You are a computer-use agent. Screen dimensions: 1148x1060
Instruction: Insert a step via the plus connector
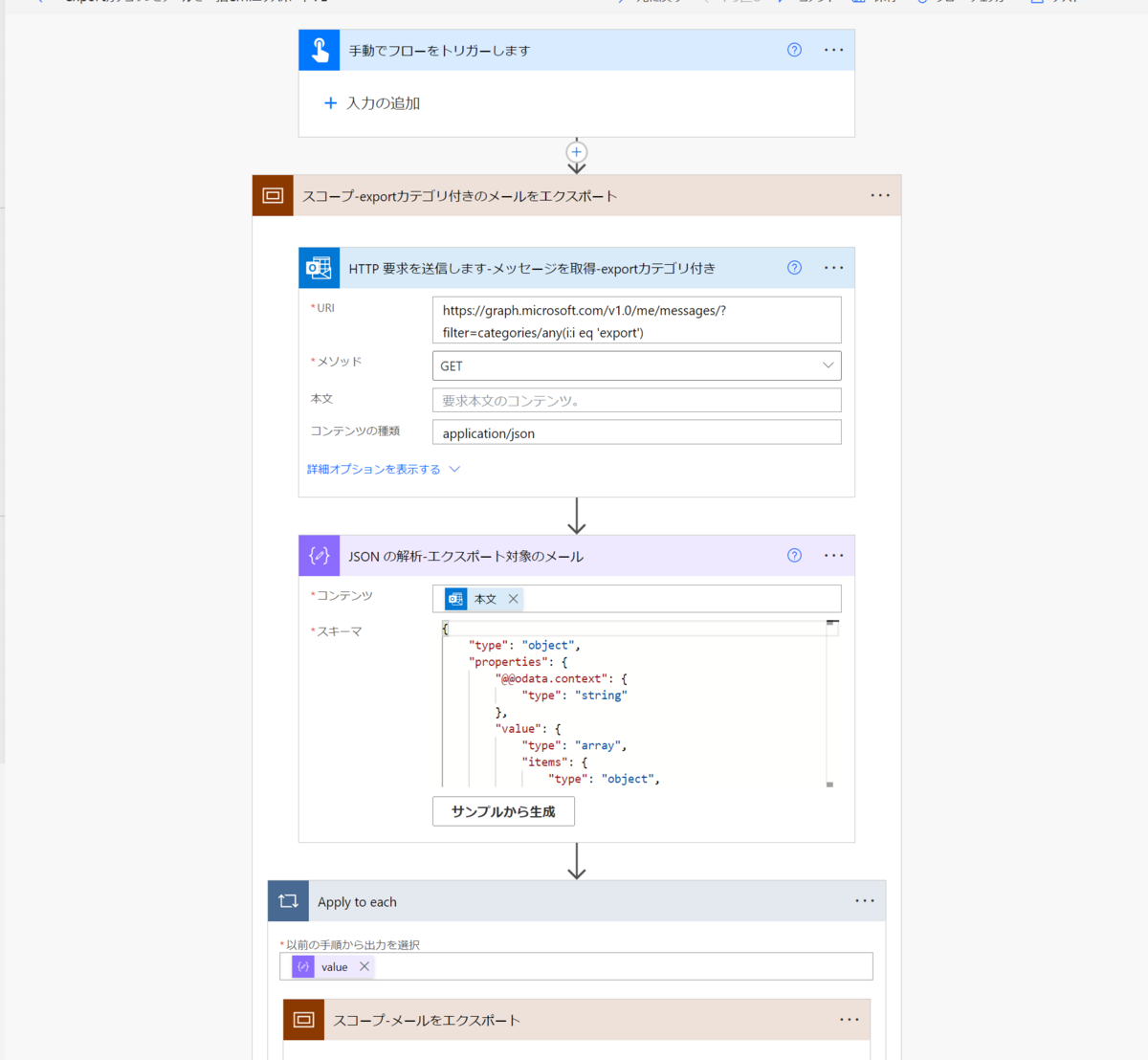(576, 152)
